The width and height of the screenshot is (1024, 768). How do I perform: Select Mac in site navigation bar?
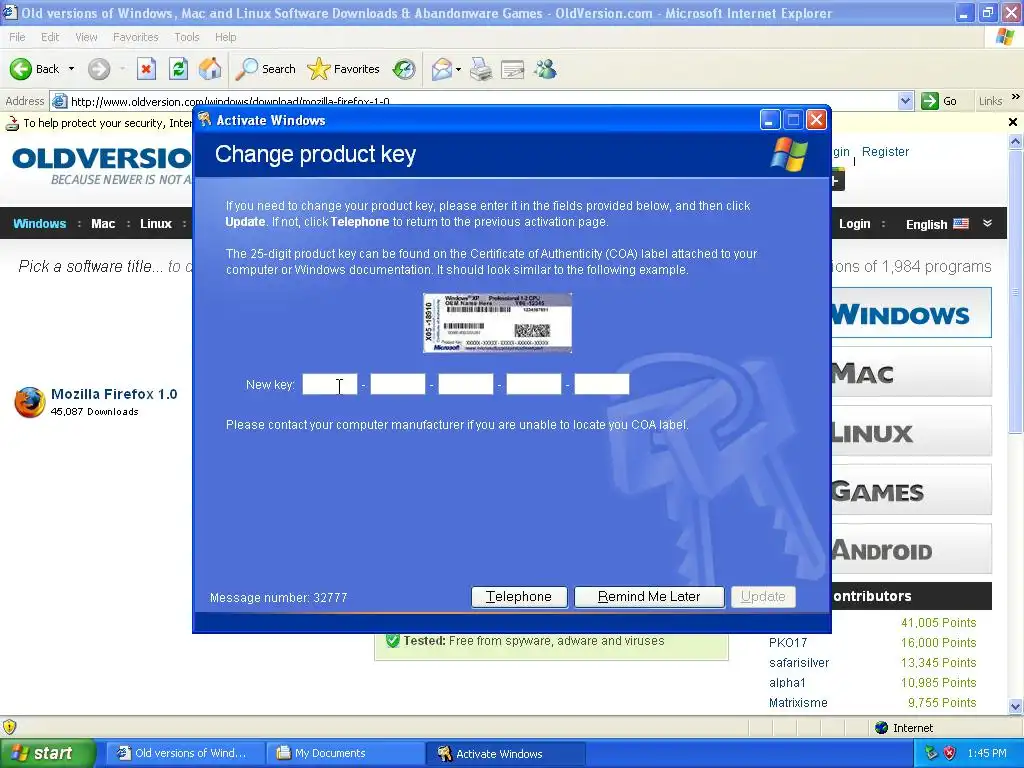tap(103, 223)
